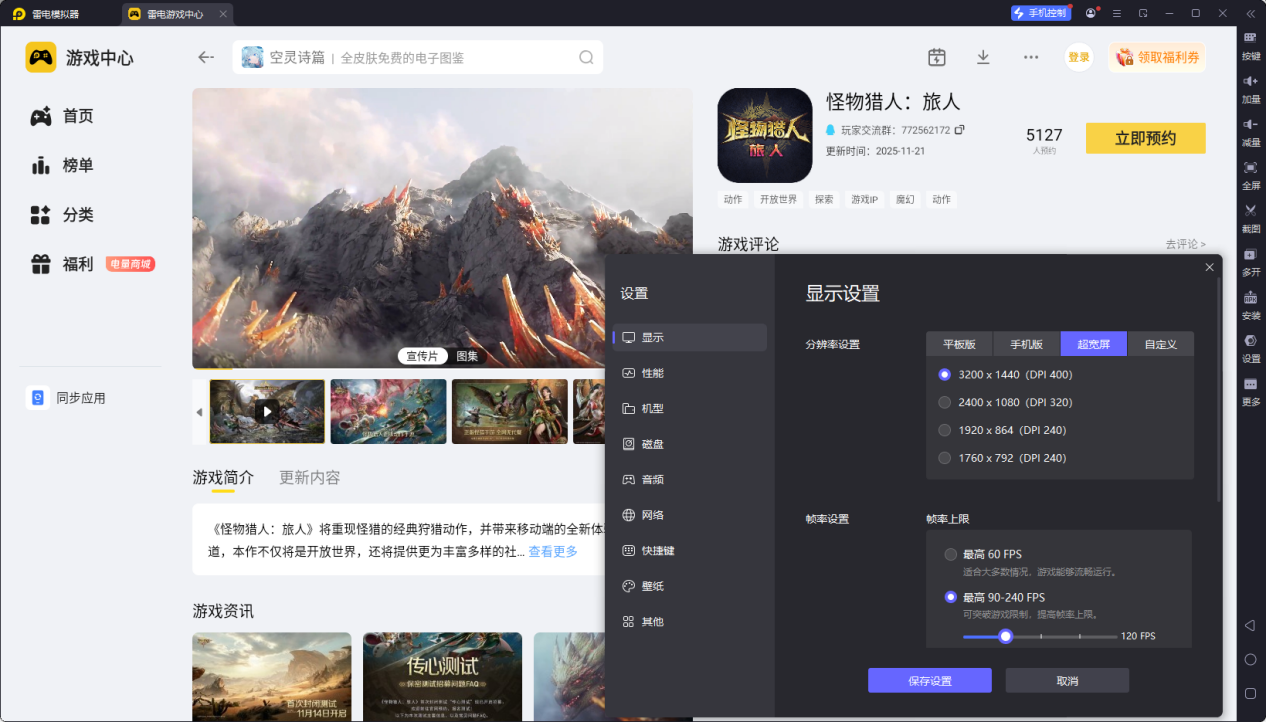The width and height of the screenshot is (1266, 722).
Task: Open 其他 settings category
Action: [x=690, y=621]
